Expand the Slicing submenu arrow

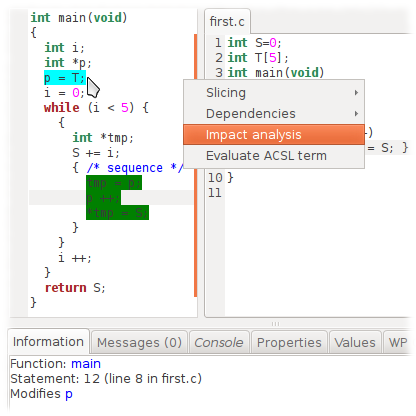click(356, 93)
